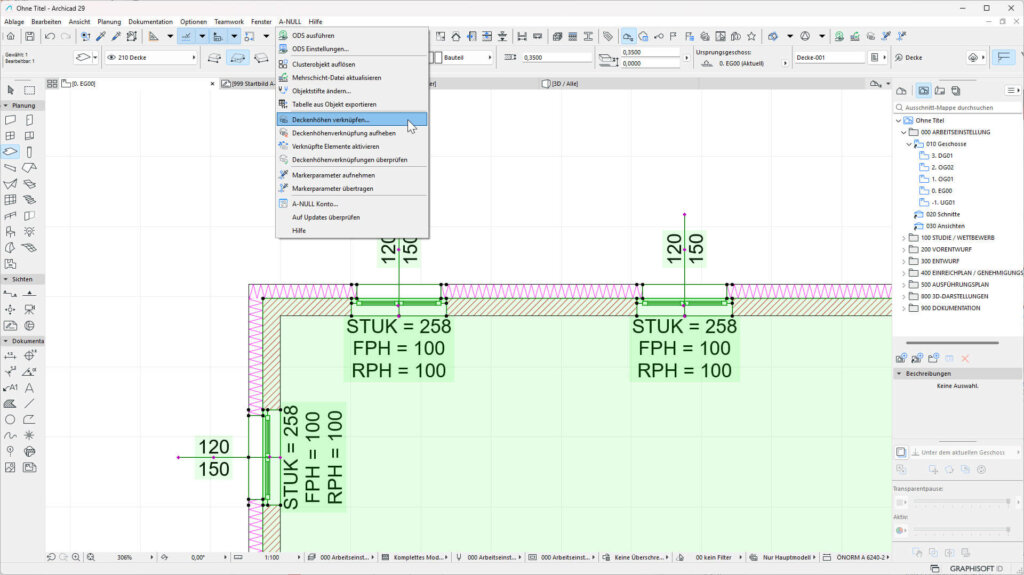1024x575 pixels.
Task: Toggle guide lines button in toolbar
Action: (186, 37)
